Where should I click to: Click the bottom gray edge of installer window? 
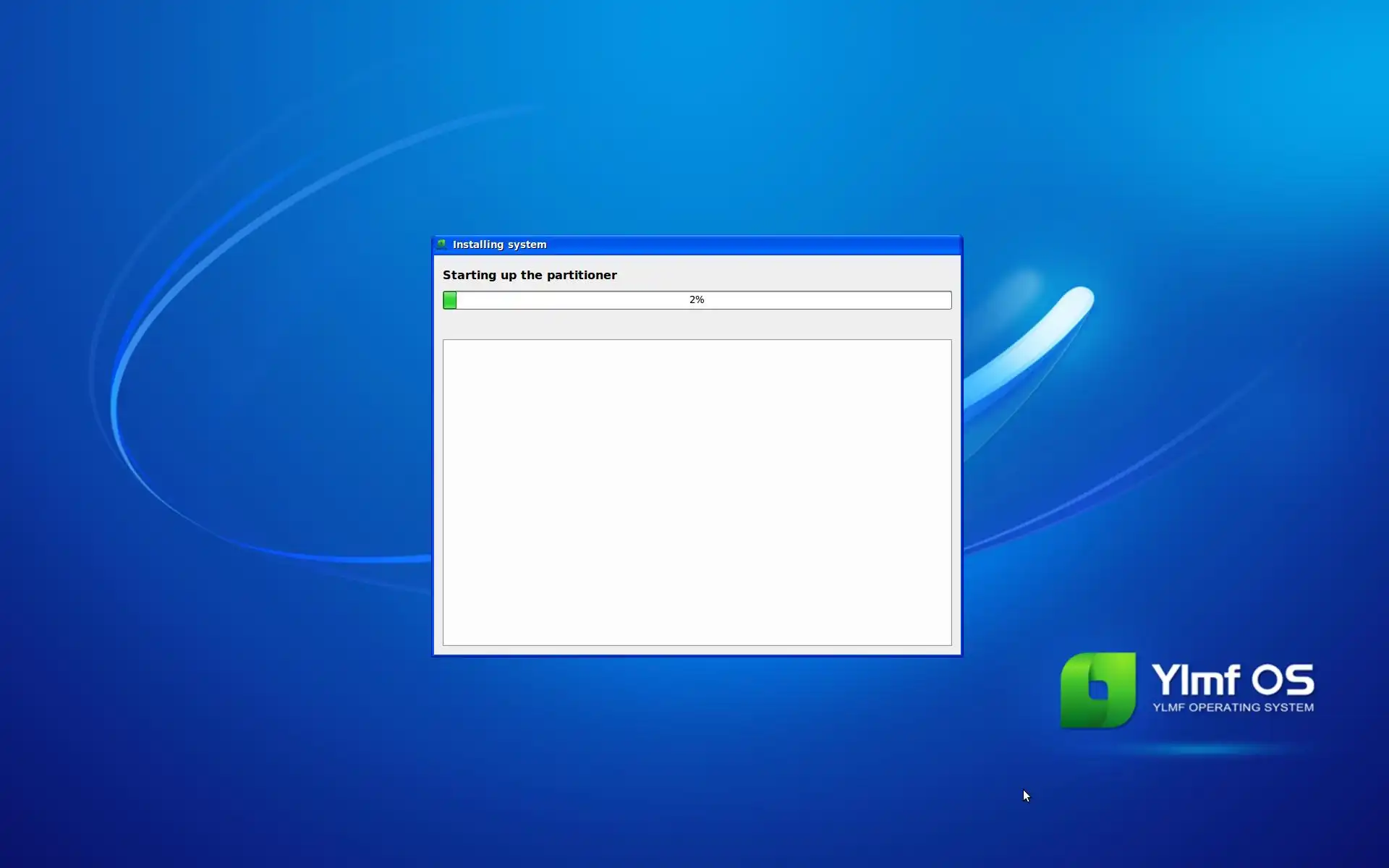tap(697, 650)
